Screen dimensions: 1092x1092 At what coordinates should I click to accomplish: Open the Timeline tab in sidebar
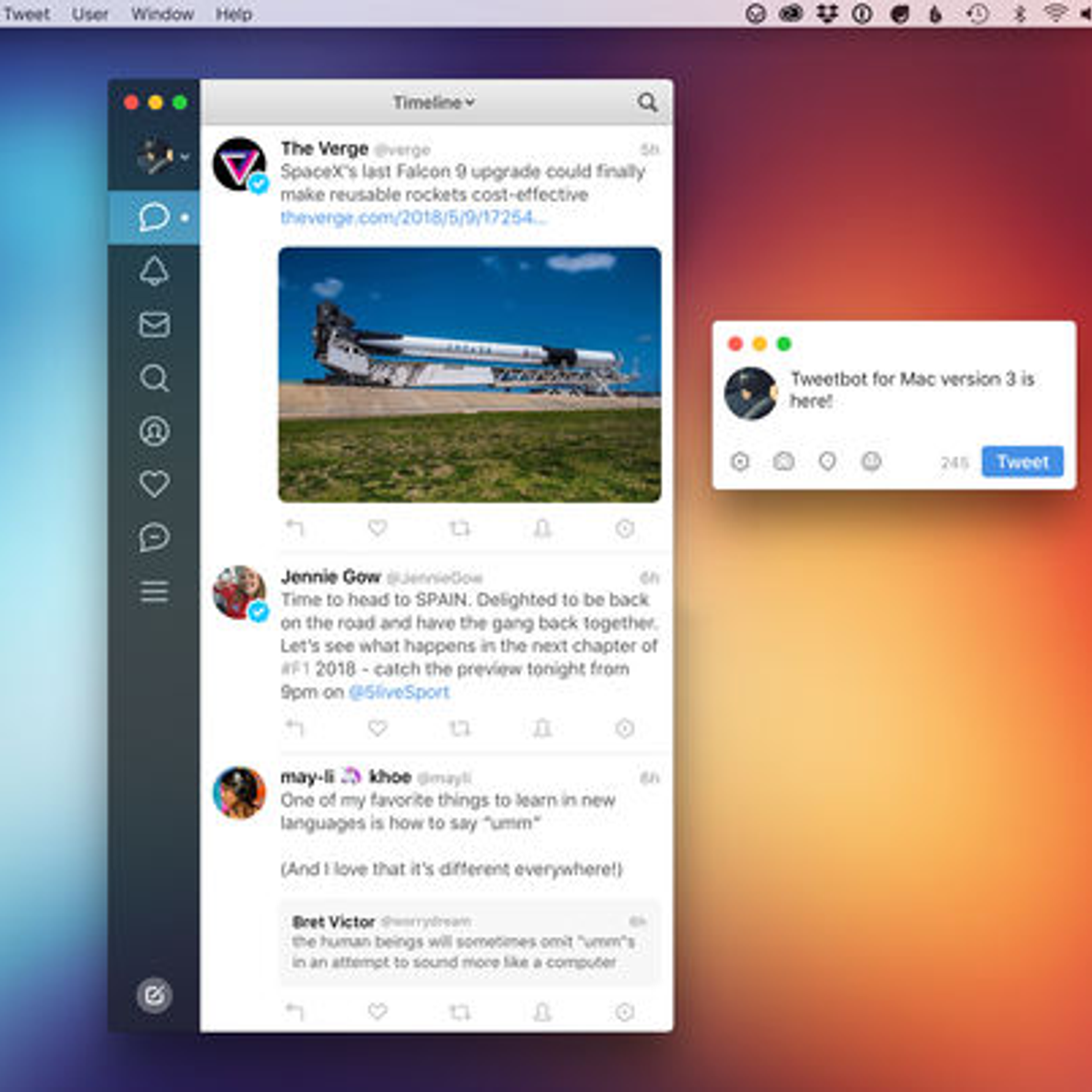[154, 217]
